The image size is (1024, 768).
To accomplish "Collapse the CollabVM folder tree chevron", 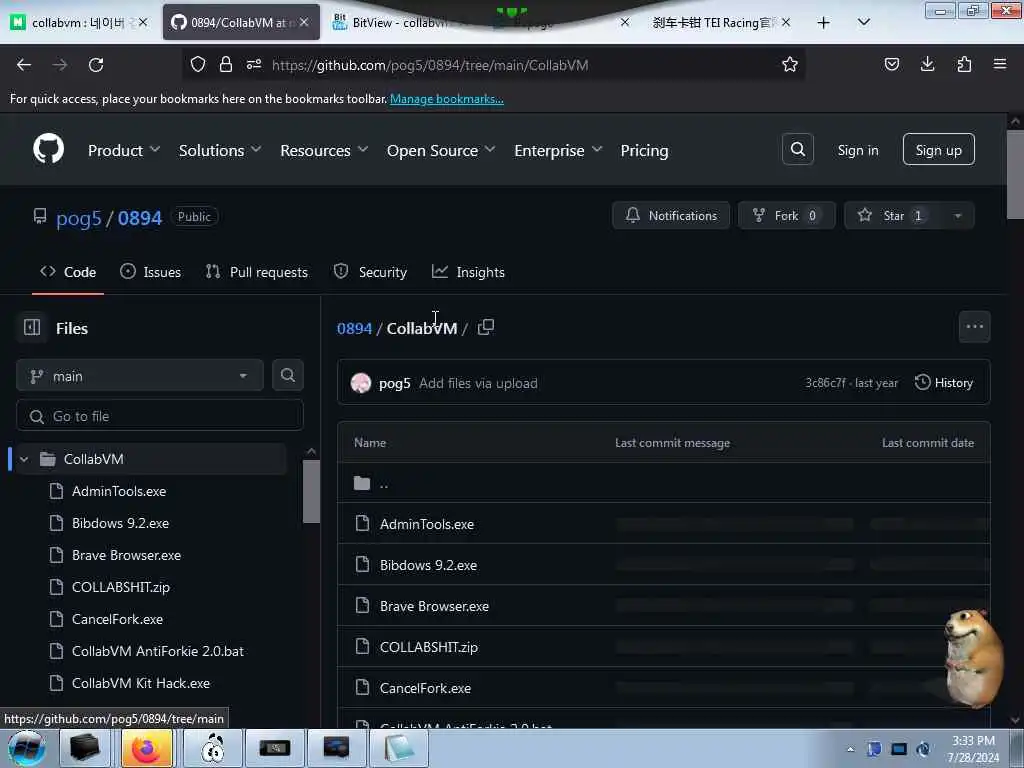I will (24, 459).
